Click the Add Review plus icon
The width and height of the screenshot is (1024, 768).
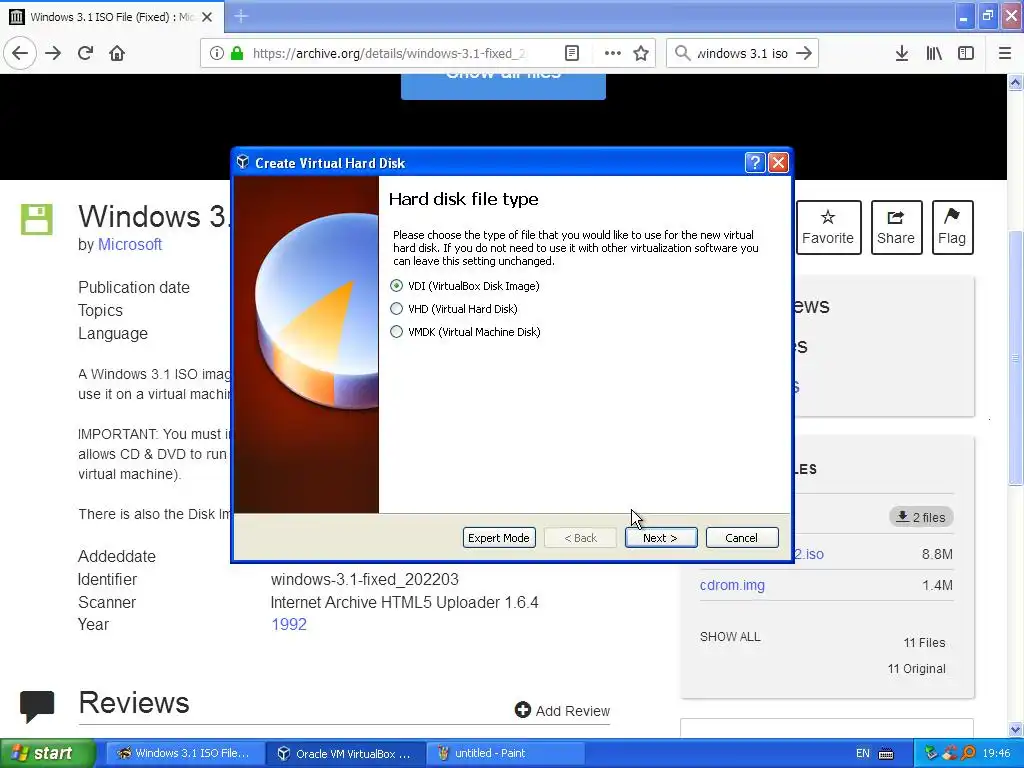click(x=522, y=710)
